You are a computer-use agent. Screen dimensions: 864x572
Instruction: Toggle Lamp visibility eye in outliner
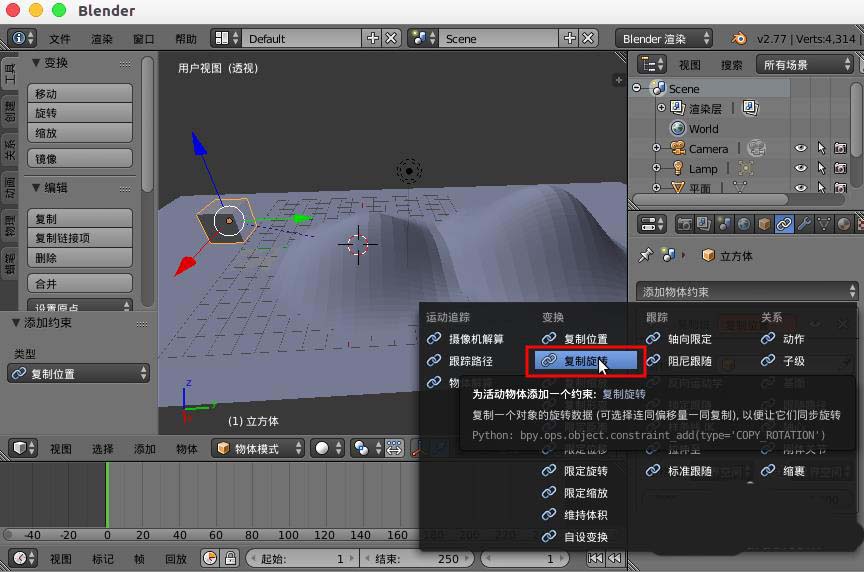click(801, 168)
